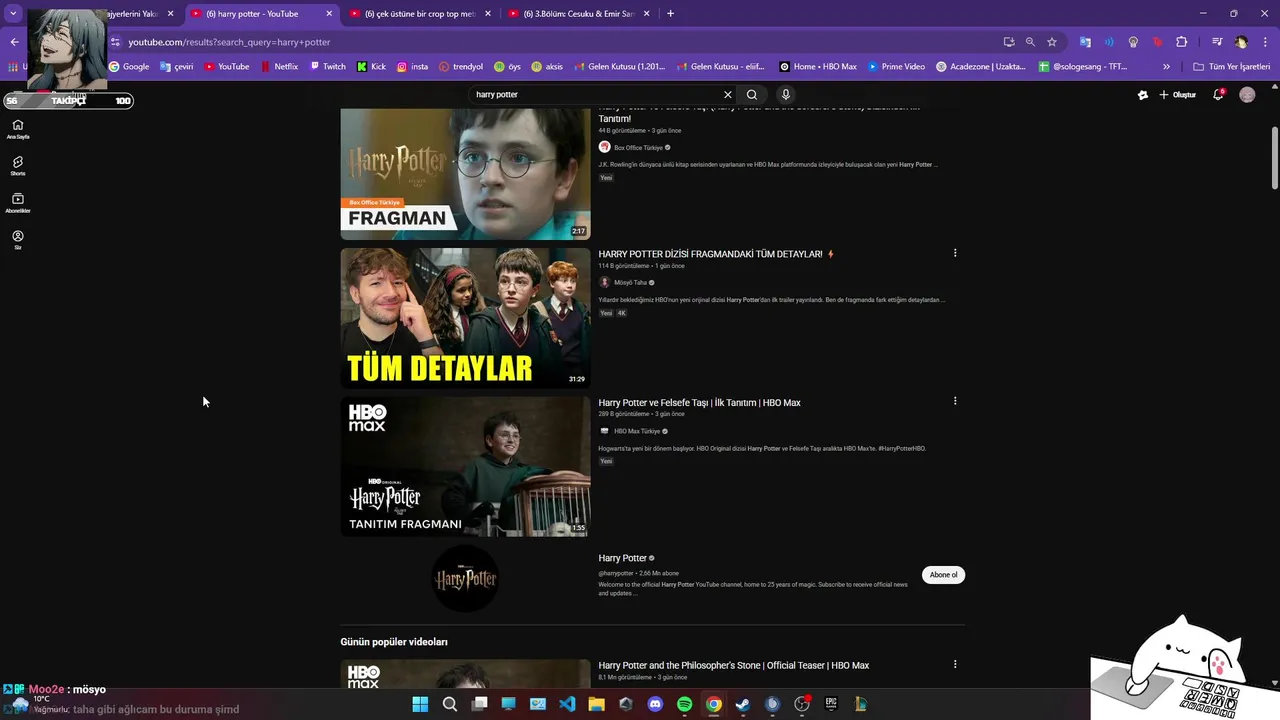Open the Tüm Yer İşaretleri bookmarks folder

(x=1231, y=67)
